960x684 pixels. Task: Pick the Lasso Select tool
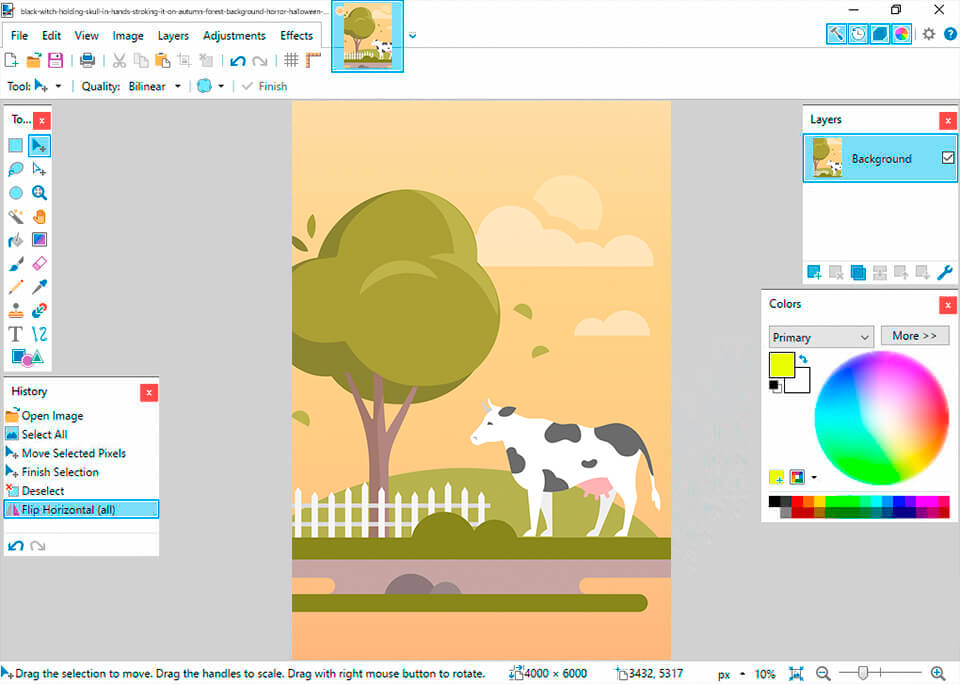tap(14, 169)
